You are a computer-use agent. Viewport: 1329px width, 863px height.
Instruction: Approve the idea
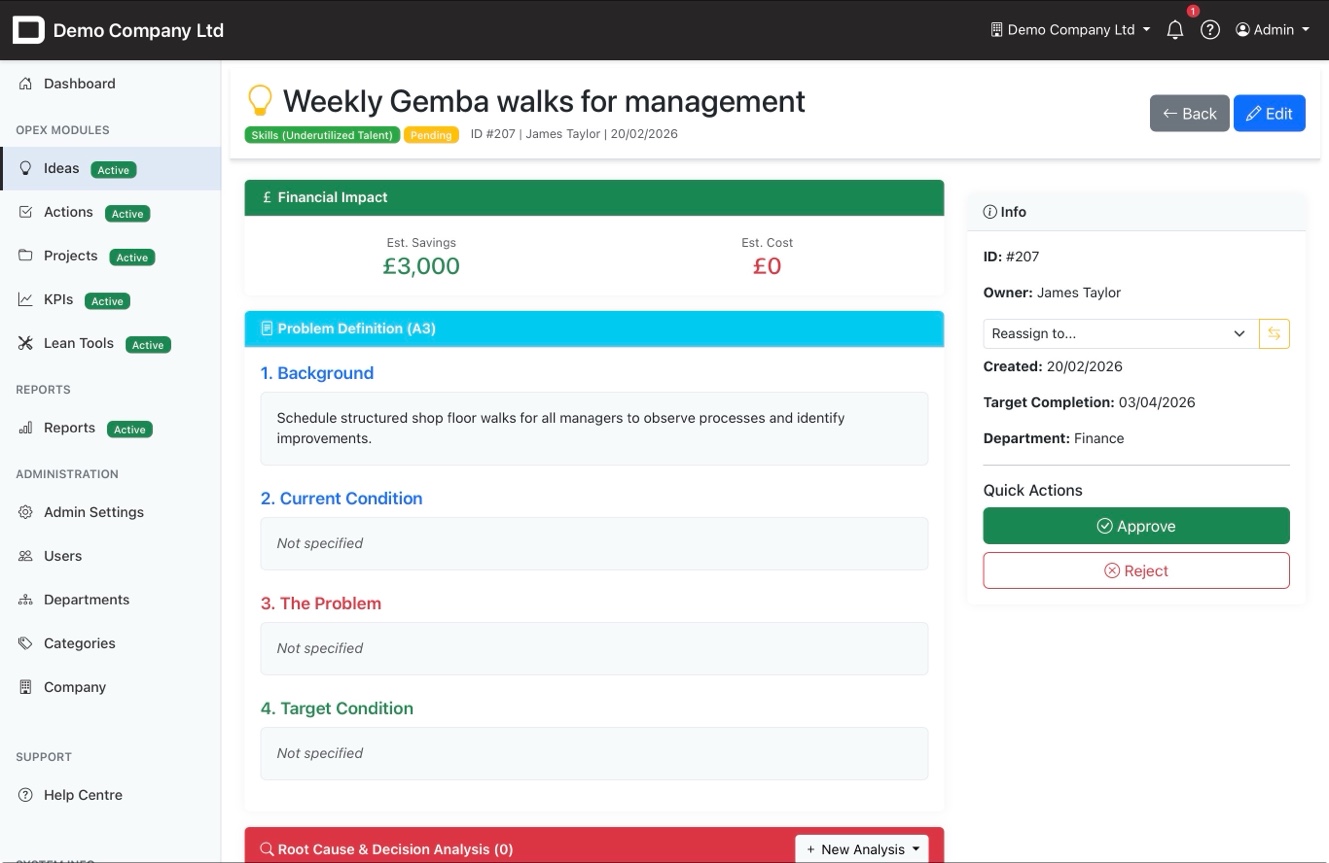1136,526
